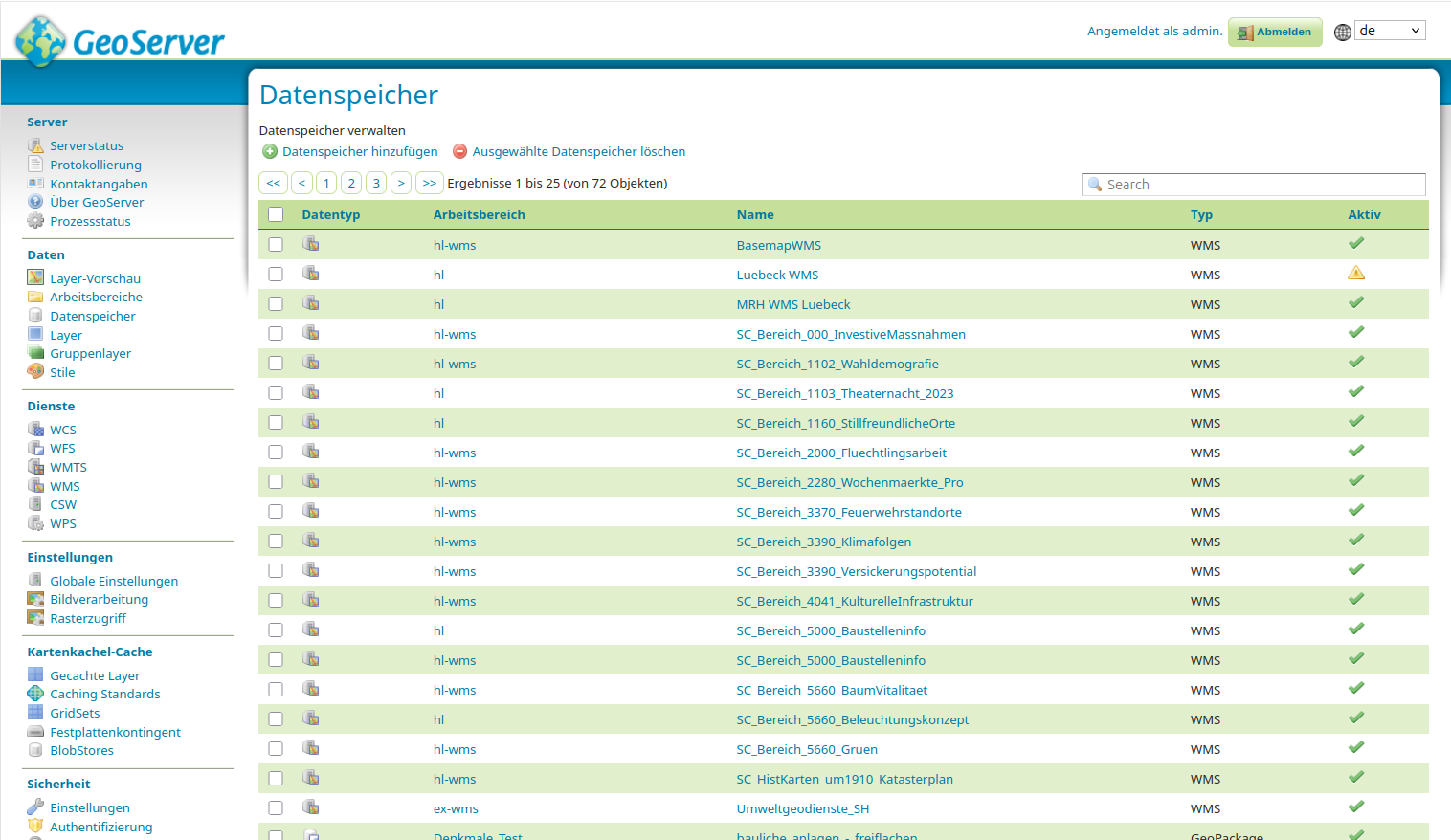The width and height of the screenshot is (1451, 840).
Task: Click the warning icon next to Luebeck WMS
Action: [1356, 273]
